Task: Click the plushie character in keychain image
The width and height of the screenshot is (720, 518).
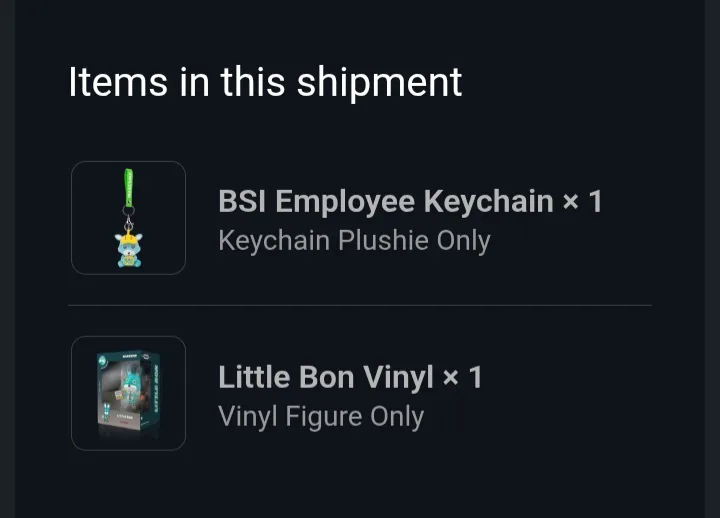Action: point(128,247)
